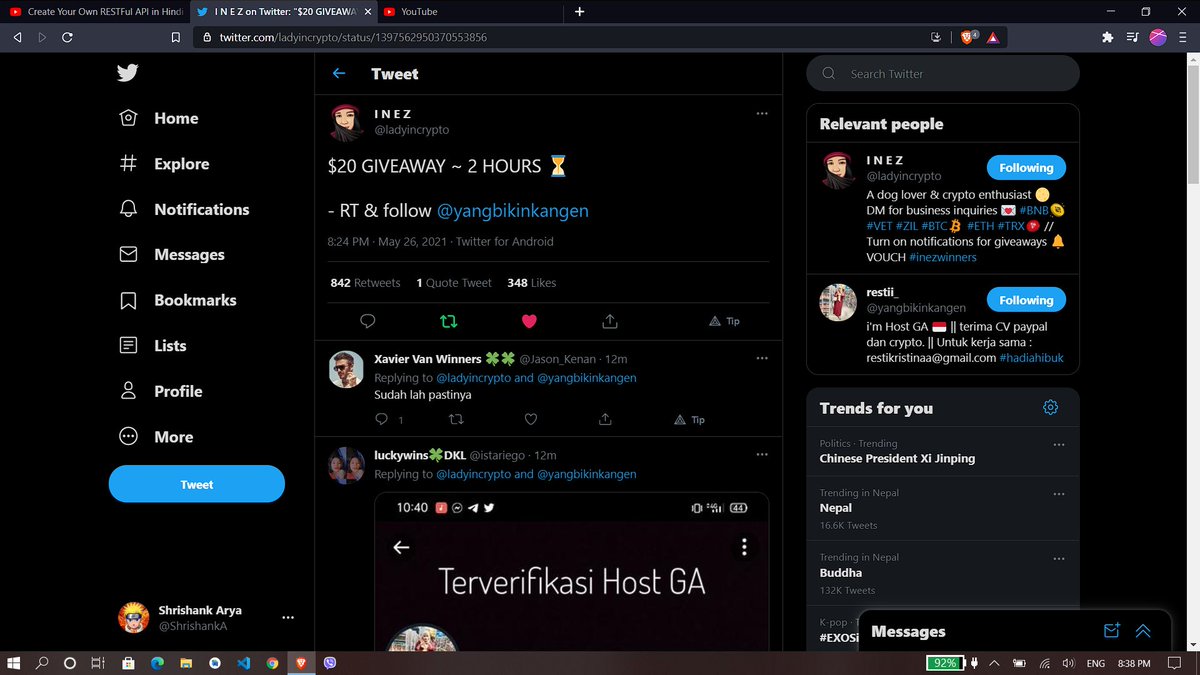
Task: Open luckywins DKL profile avatar
Action: (346, 466)
